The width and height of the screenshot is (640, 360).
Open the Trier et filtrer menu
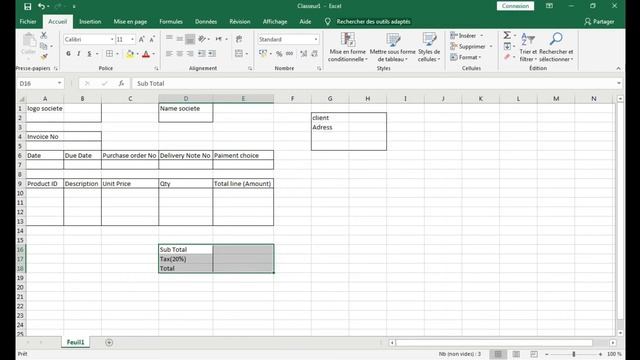528,47
